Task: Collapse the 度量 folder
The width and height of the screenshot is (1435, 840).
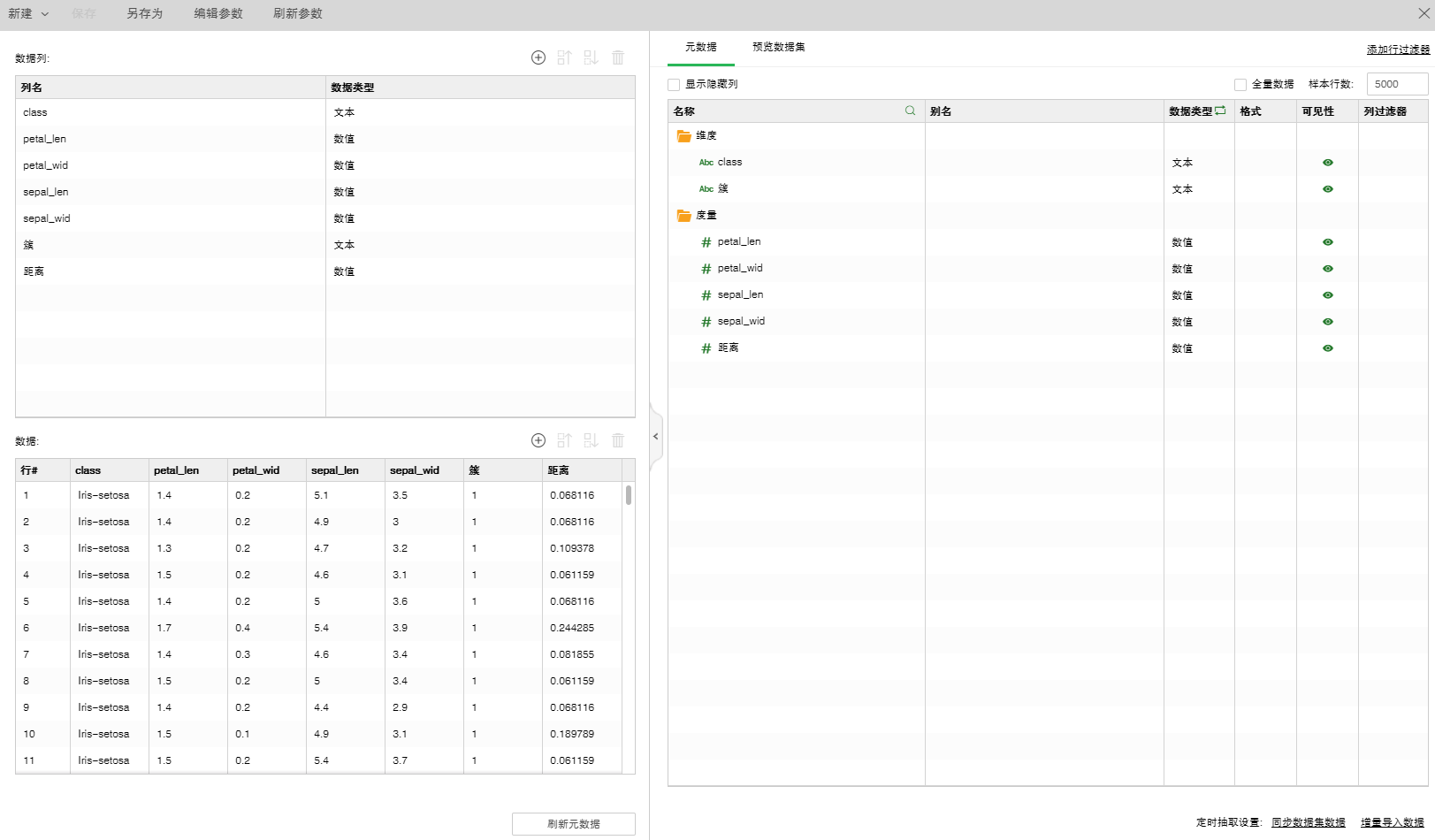Action: tap(683, 216)
